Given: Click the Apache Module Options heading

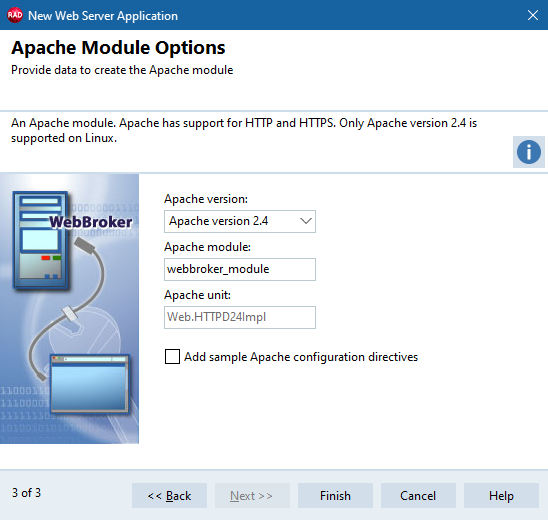Looking at the screenshot, I should (x=118, y=48).
